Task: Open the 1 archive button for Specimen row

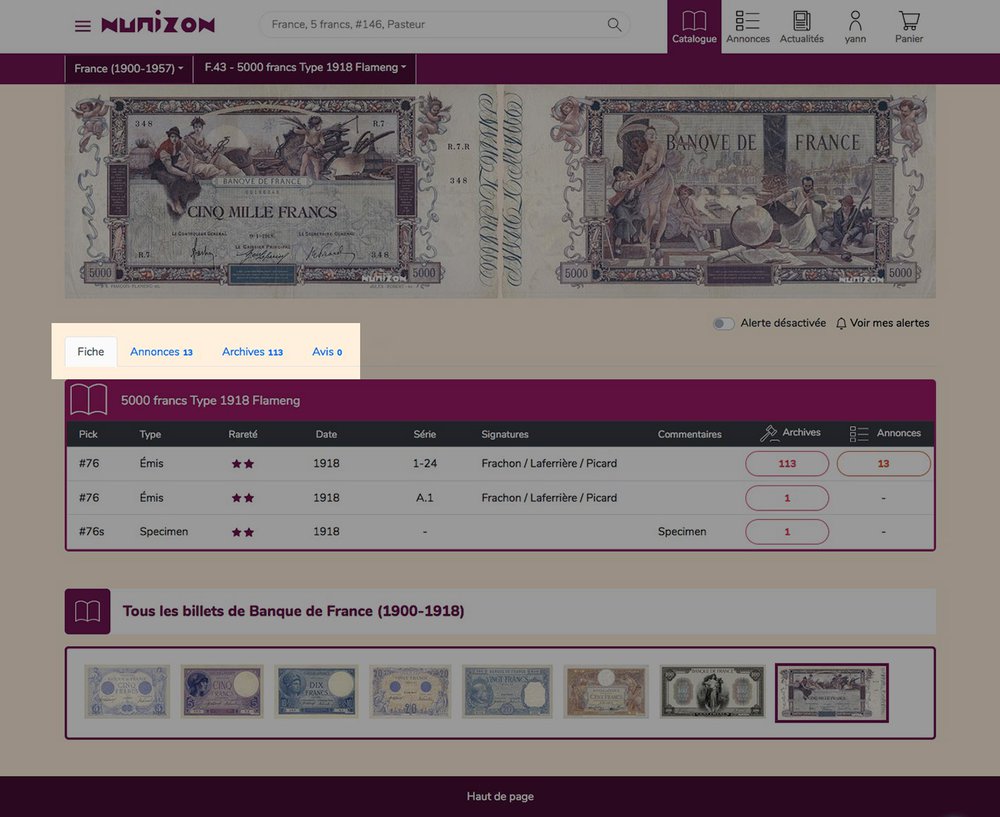Action: 787,532
